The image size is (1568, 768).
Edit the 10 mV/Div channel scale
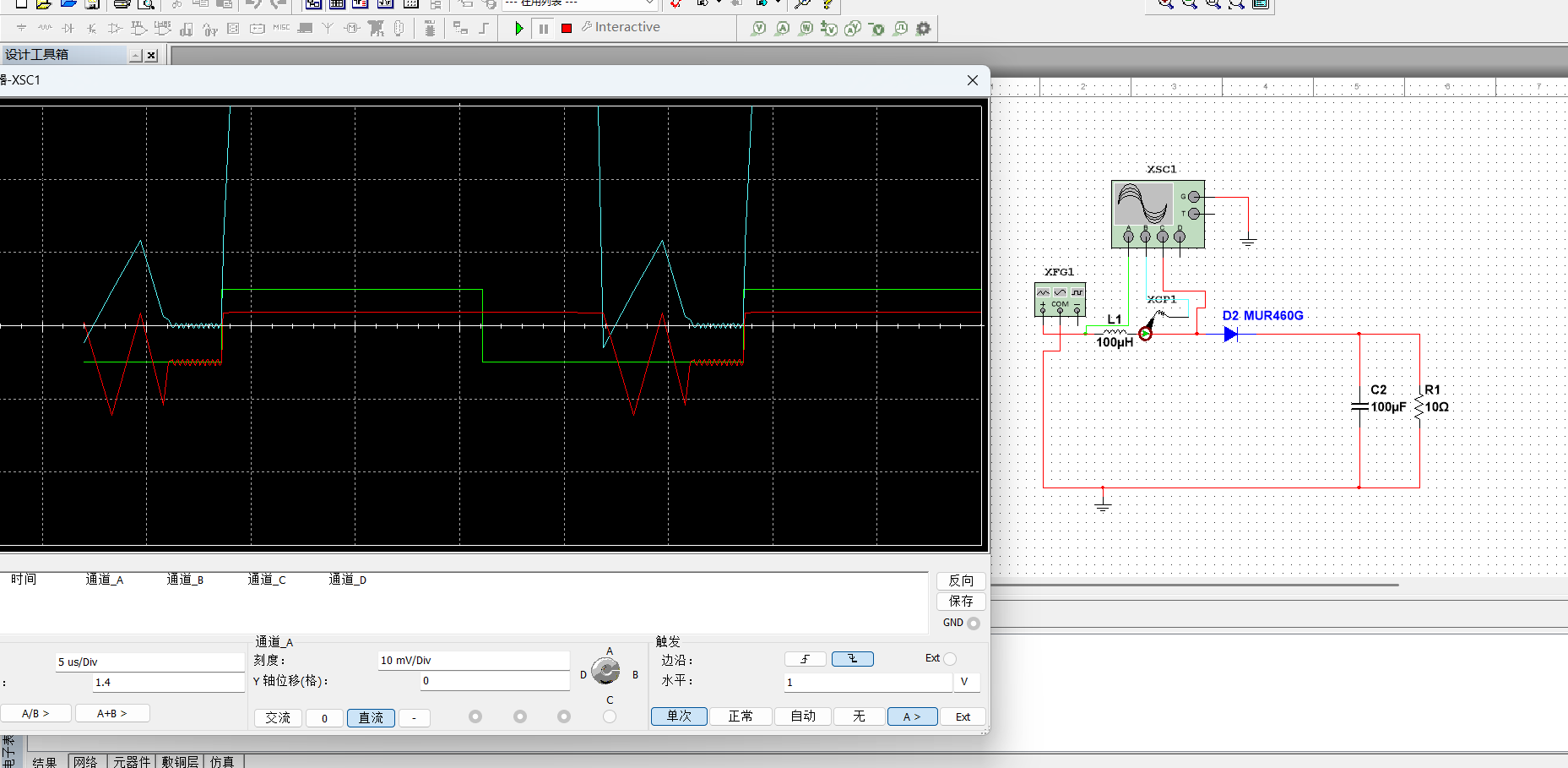pos(474,660)
